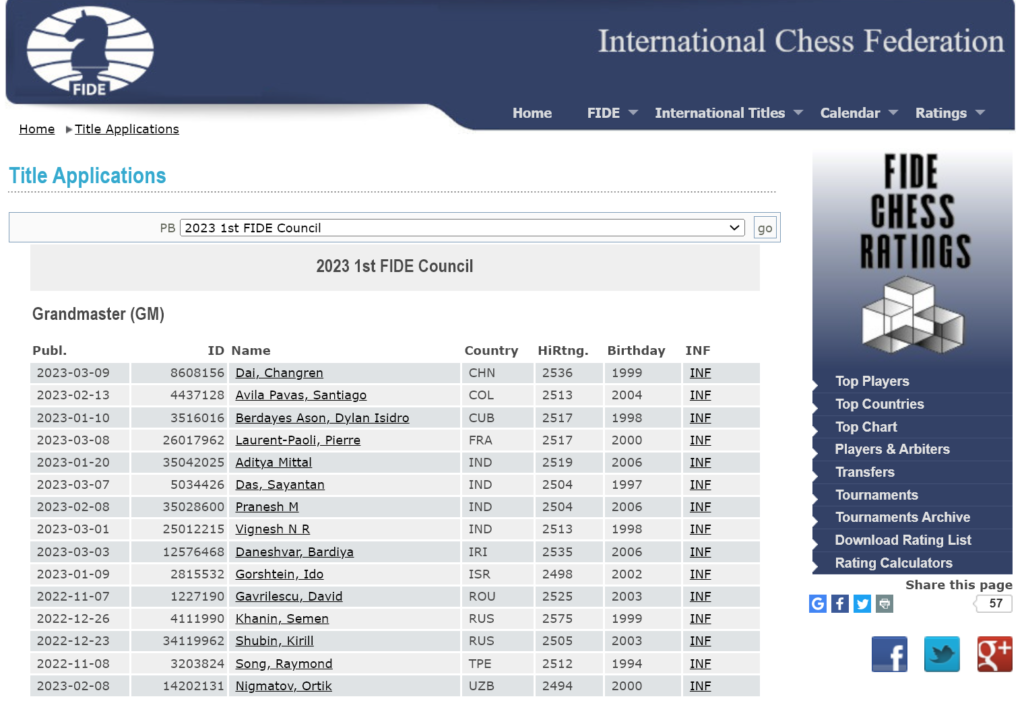
Task: Open the PB council selection dropdown
Action: point(462,228)
